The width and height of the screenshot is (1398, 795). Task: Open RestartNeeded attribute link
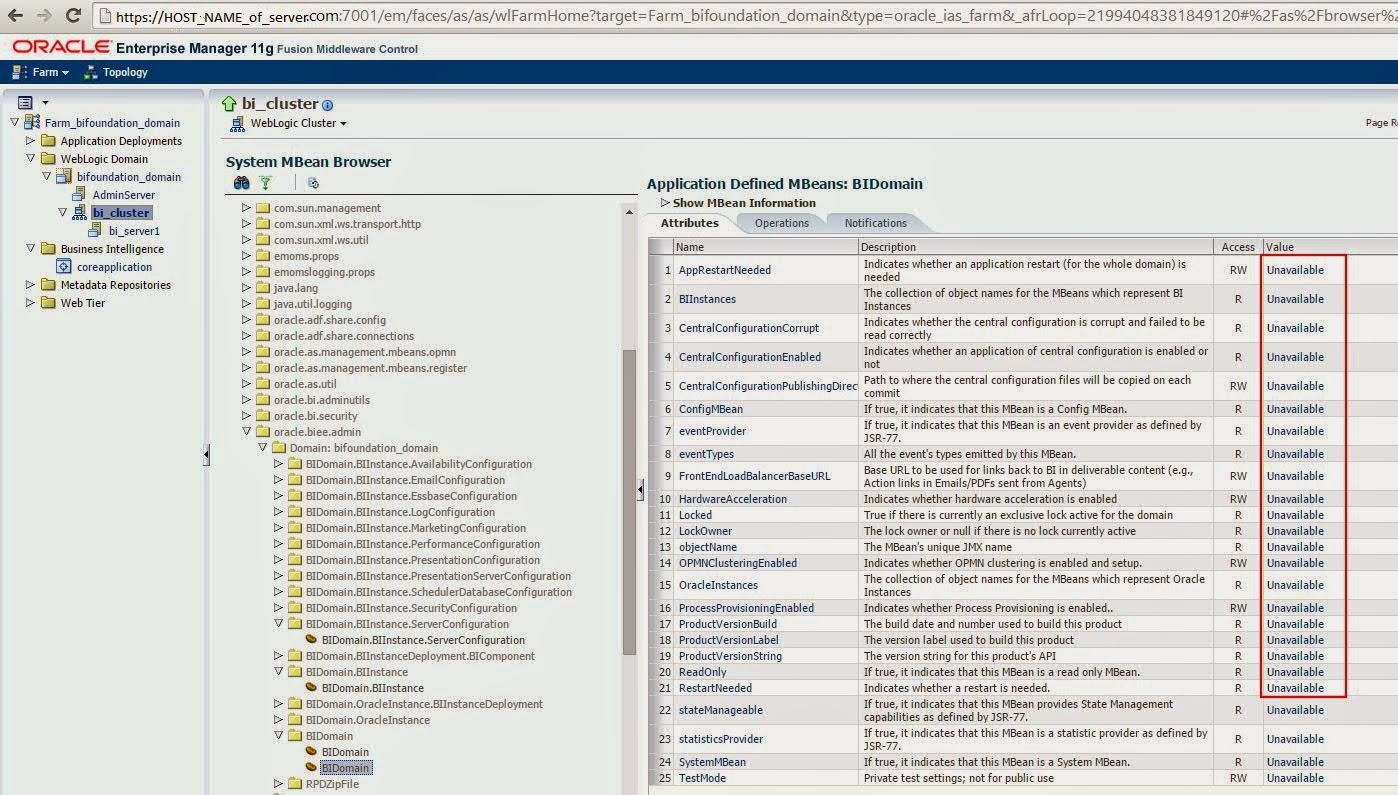(715, 688)
